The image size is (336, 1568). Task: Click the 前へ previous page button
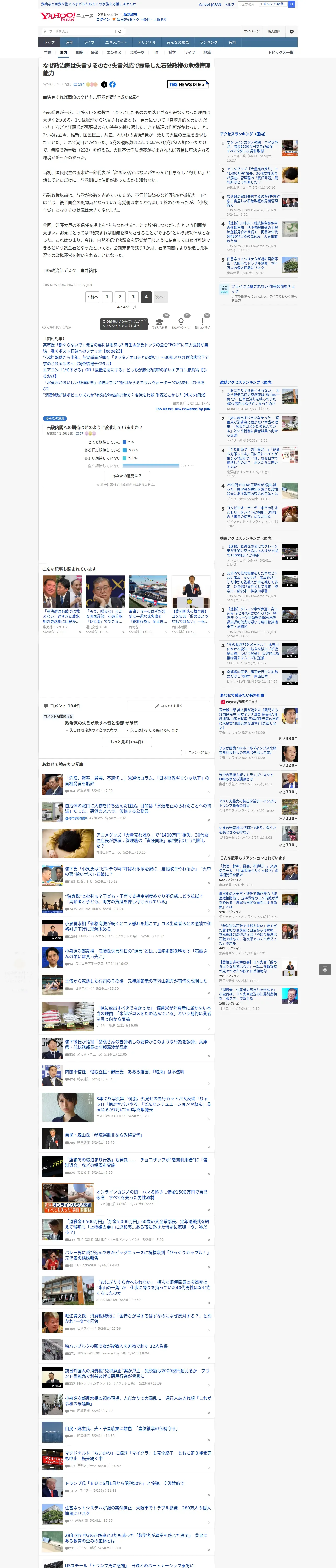pos(93,297)
